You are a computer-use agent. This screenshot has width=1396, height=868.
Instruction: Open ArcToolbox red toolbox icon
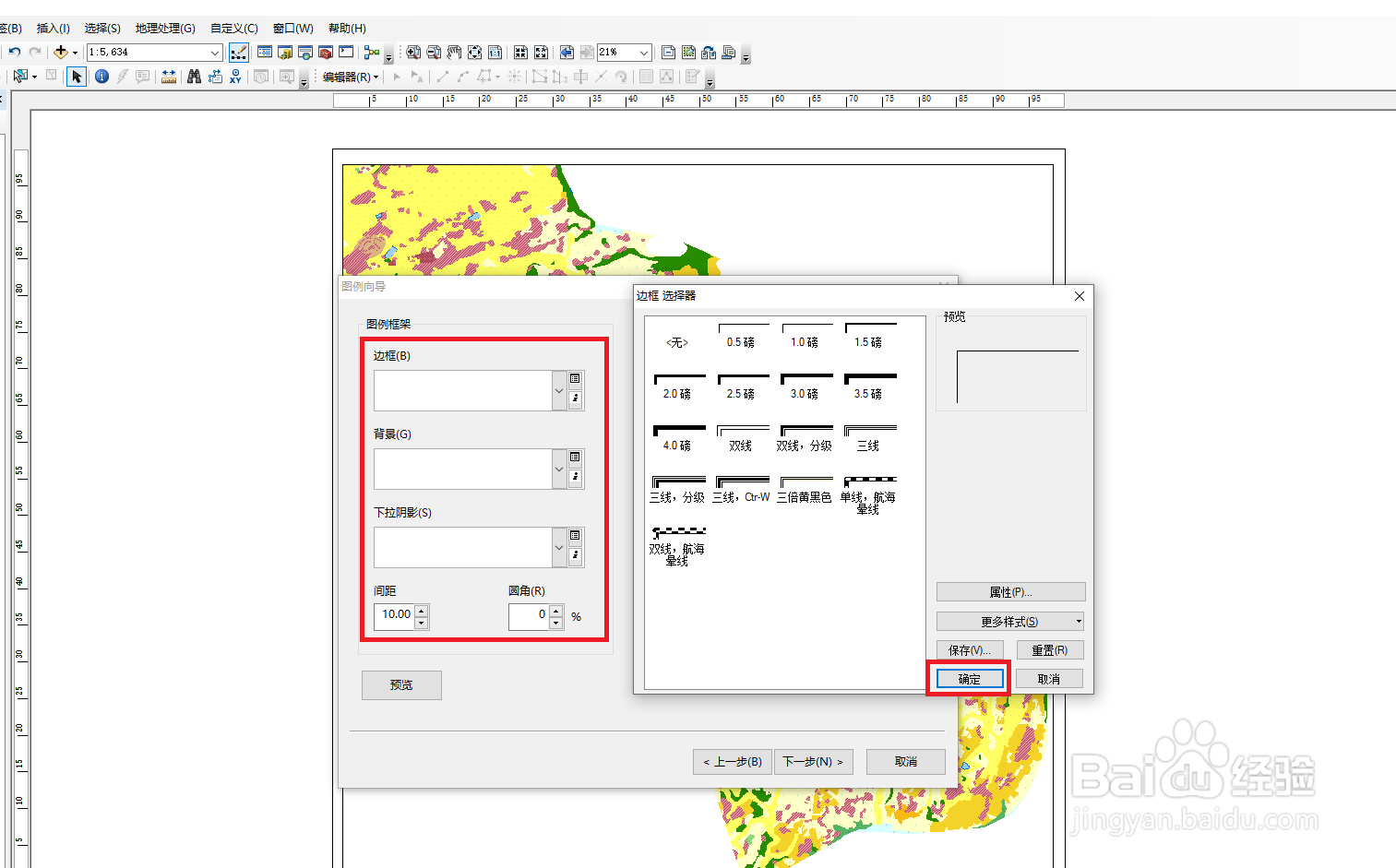pyautogui.click(x=326, y=53)
